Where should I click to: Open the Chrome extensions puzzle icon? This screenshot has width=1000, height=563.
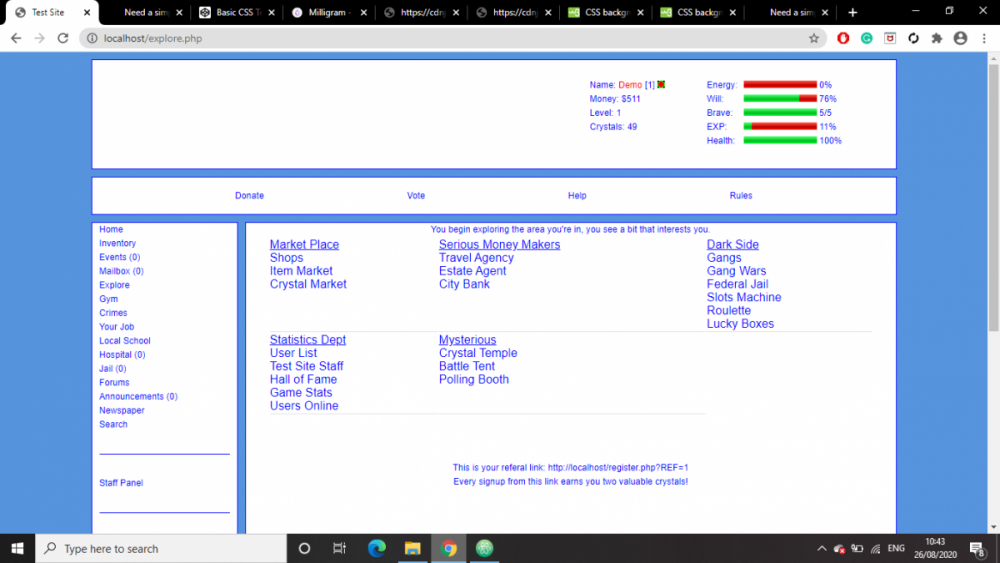coord(937,38)
